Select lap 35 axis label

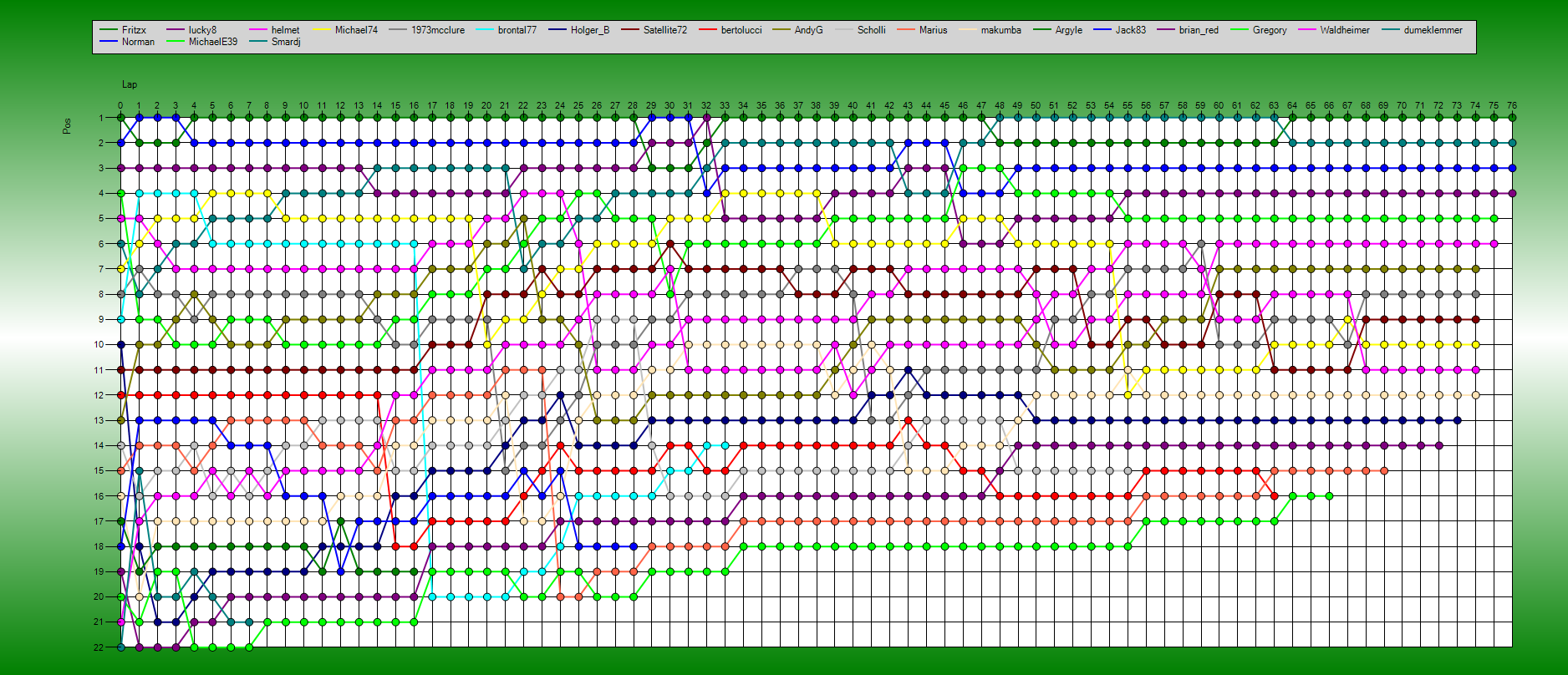click(761, 106)
